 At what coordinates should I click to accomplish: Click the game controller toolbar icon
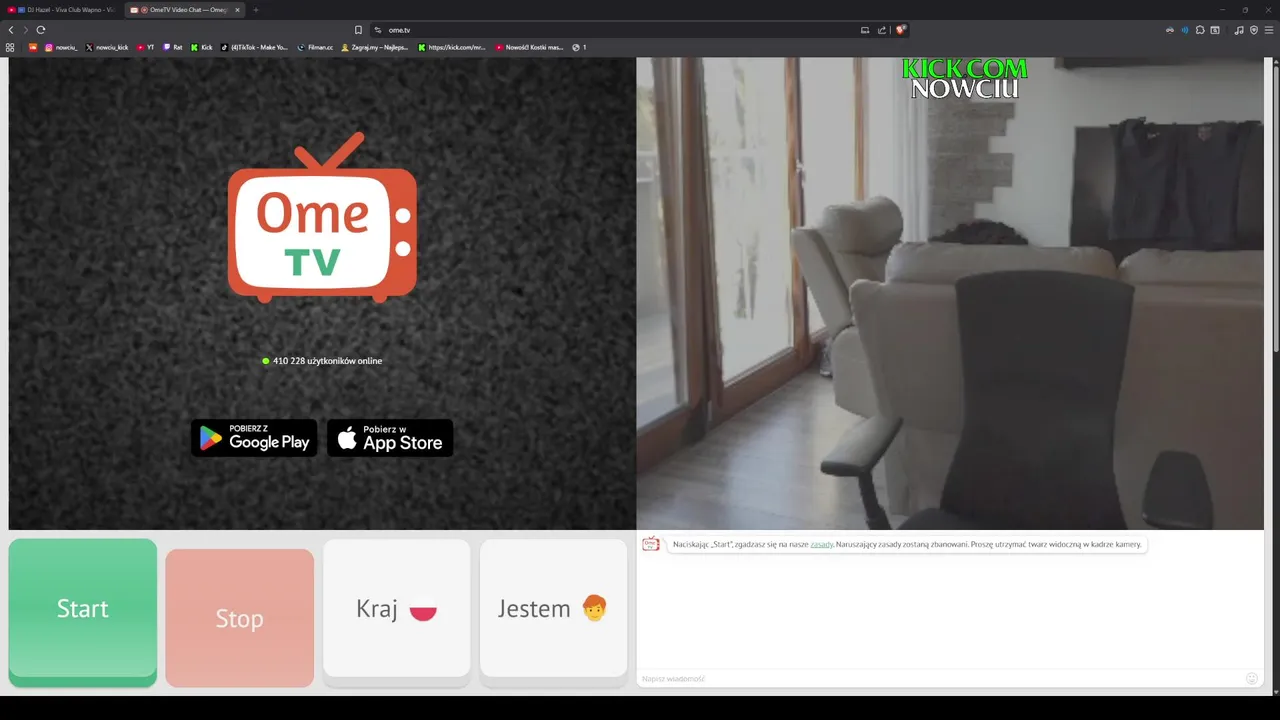point(1170,30)
